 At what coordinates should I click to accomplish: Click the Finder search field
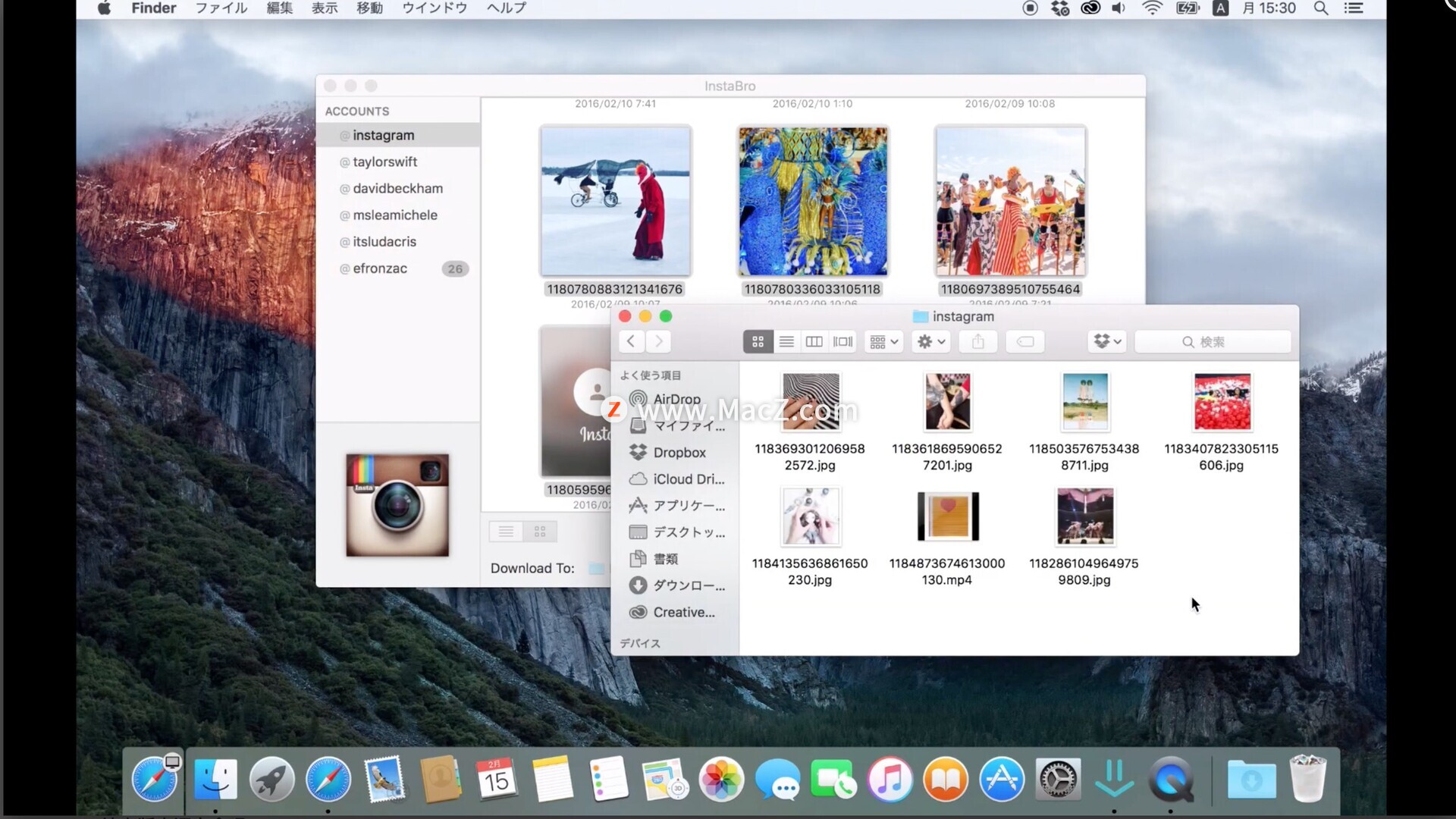pos(1213,342)
